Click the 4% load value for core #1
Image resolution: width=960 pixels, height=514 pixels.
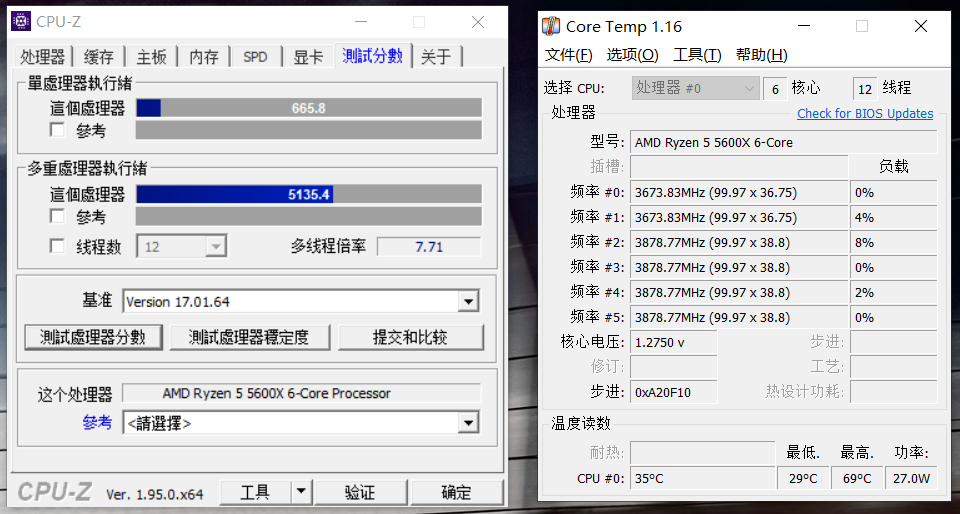tap(894, 217)
